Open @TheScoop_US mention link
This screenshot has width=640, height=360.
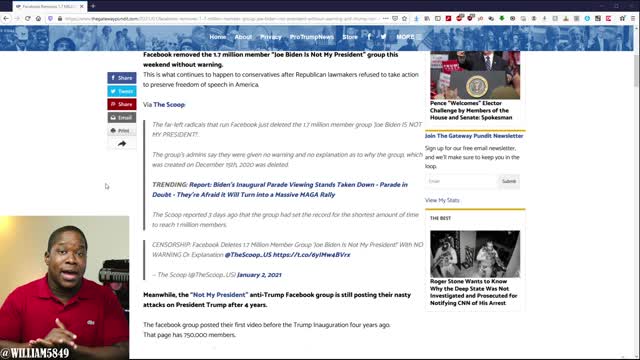248,255
